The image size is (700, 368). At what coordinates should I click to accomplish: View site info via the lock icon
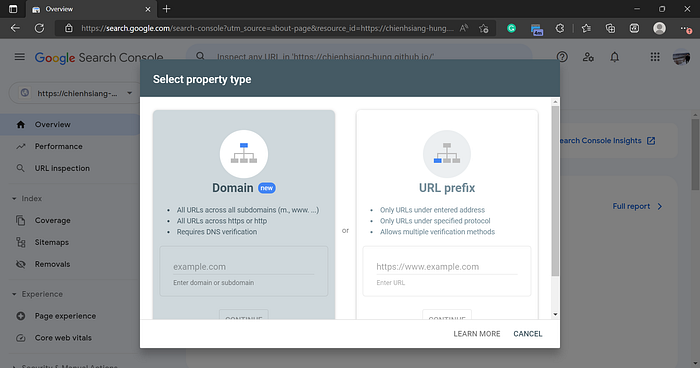[68, 28]
